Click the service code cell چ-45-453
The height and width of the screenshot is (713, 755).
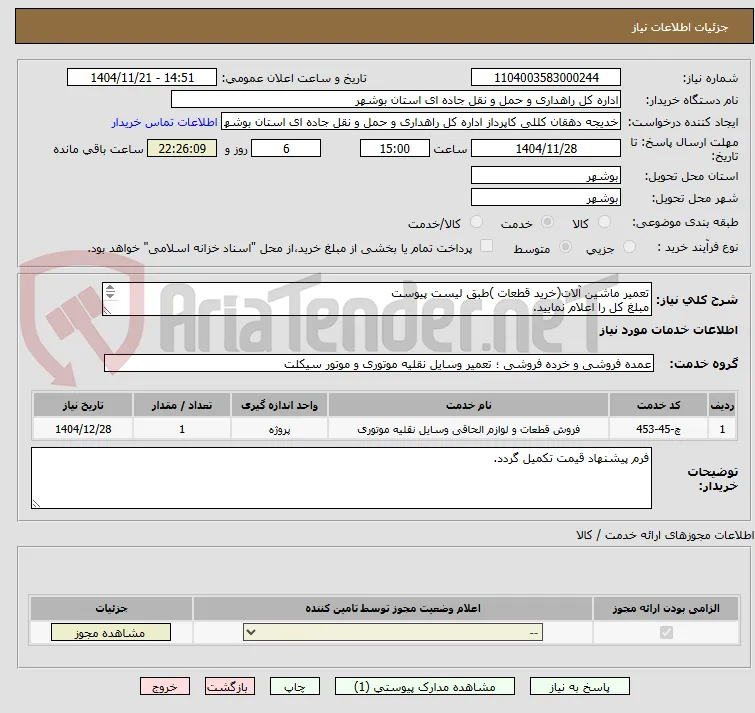(658, 429)
